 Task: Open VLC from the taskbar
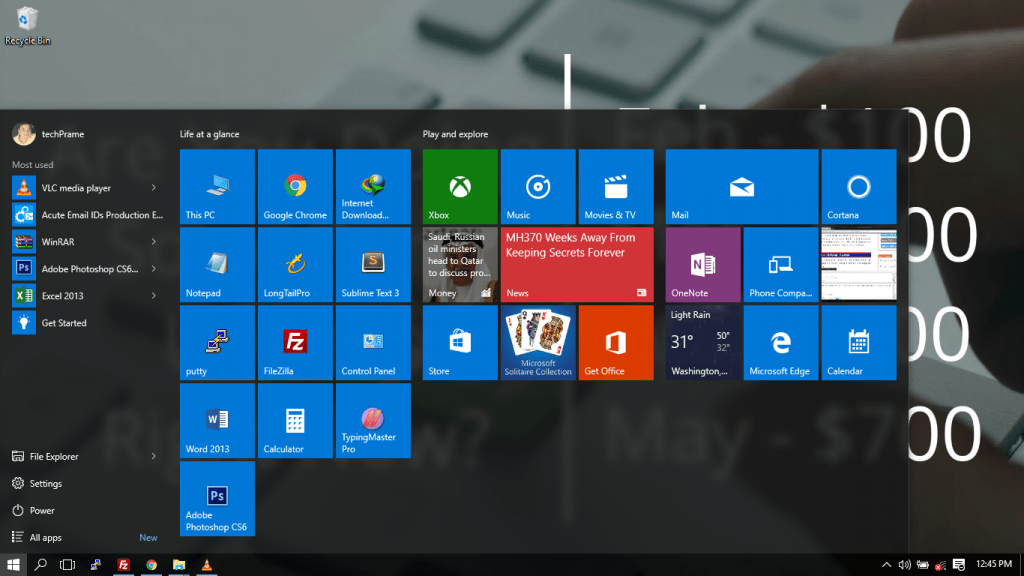(206, 565)
